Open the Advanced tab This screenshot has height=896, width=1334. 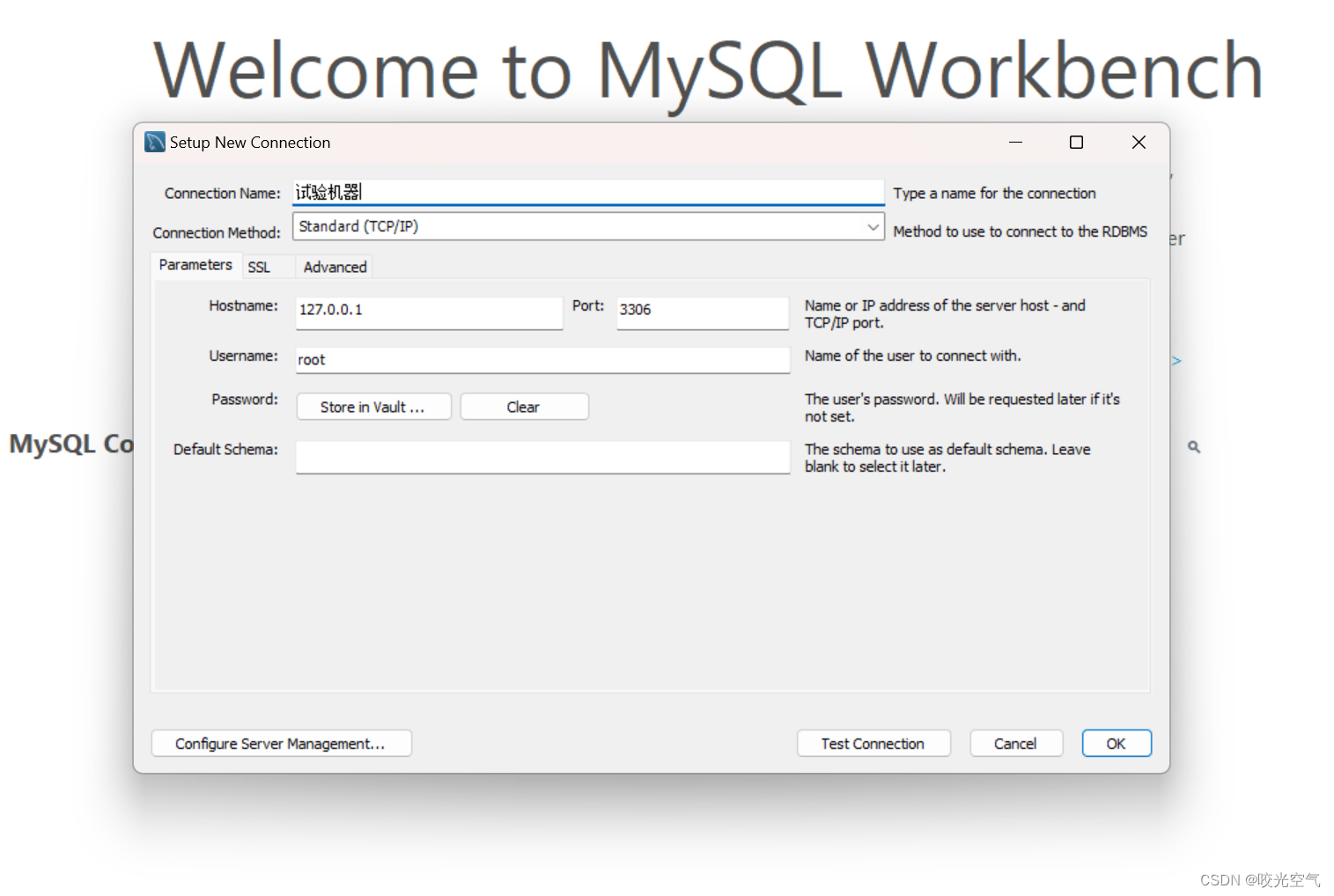(335, 268)
